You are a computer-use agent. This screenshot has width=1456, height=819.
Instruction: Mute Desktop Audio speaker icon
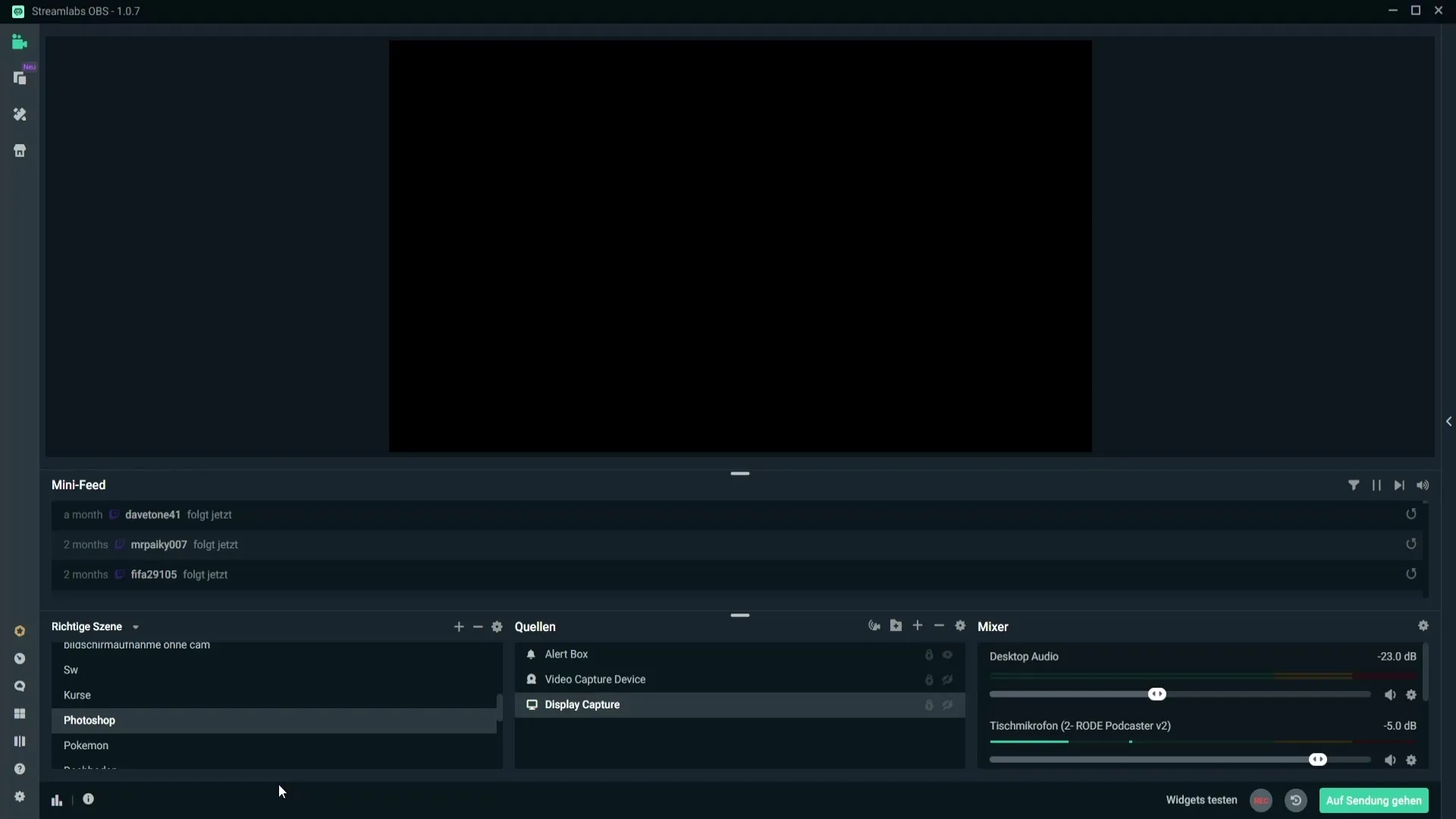pos(1390,695)
